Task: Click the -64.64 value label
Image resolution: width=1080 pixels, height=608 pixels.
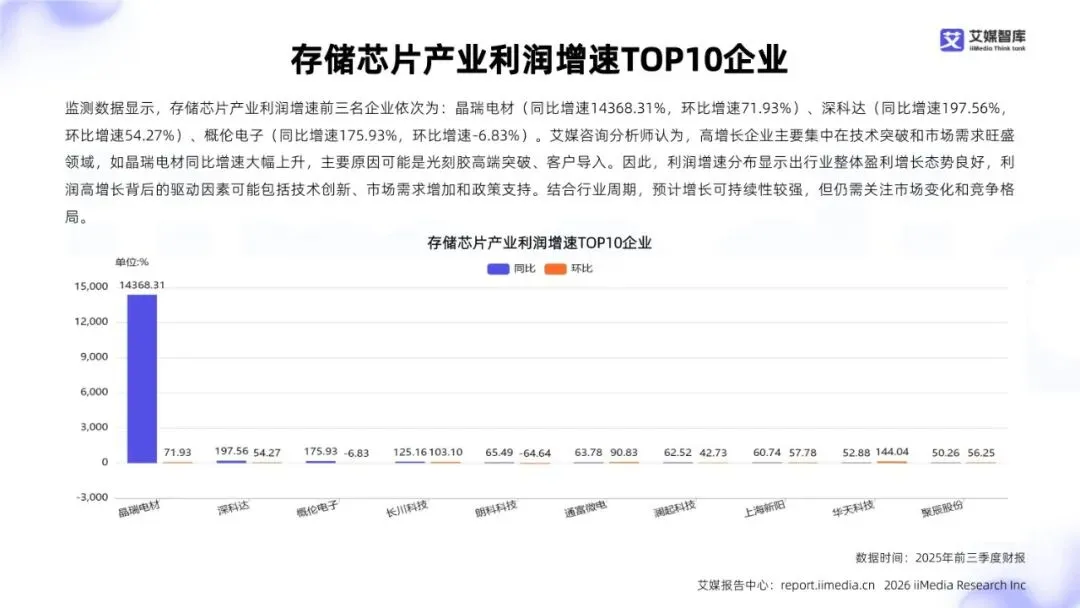Action: click(x=535, y=453)
